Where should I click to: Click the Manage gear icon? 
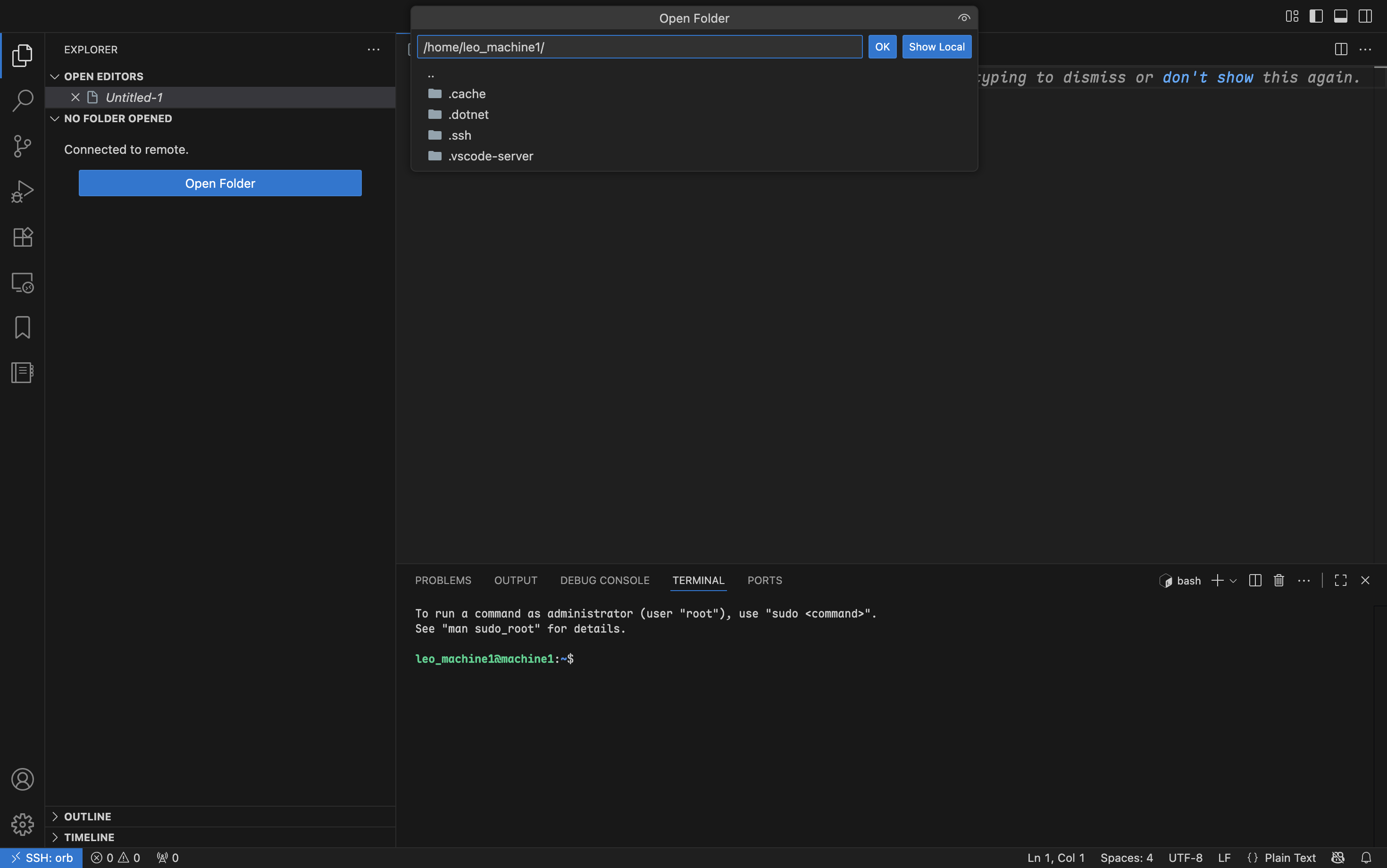pos(22,825)
